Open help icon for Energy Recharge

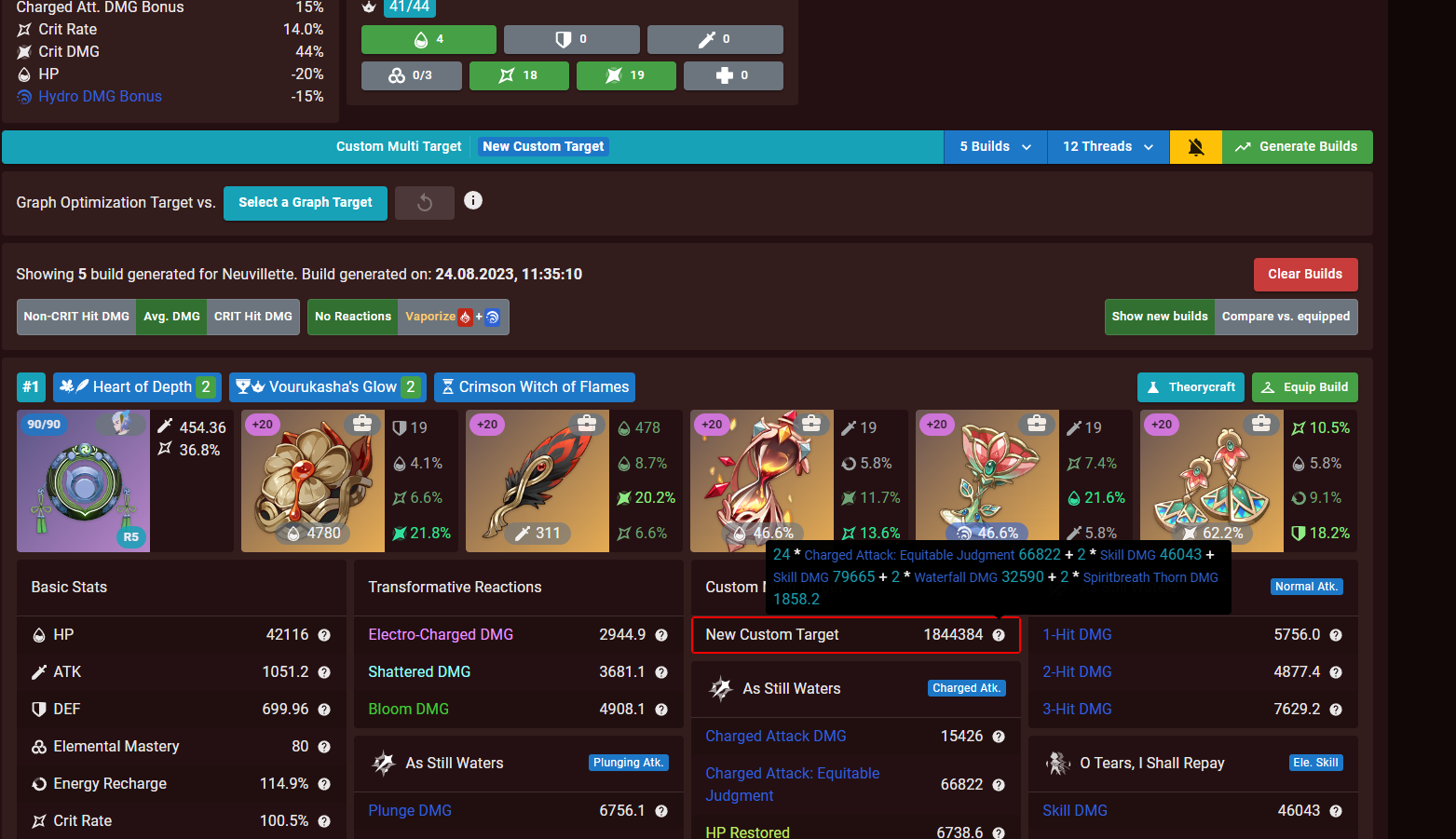coord(324,784)
